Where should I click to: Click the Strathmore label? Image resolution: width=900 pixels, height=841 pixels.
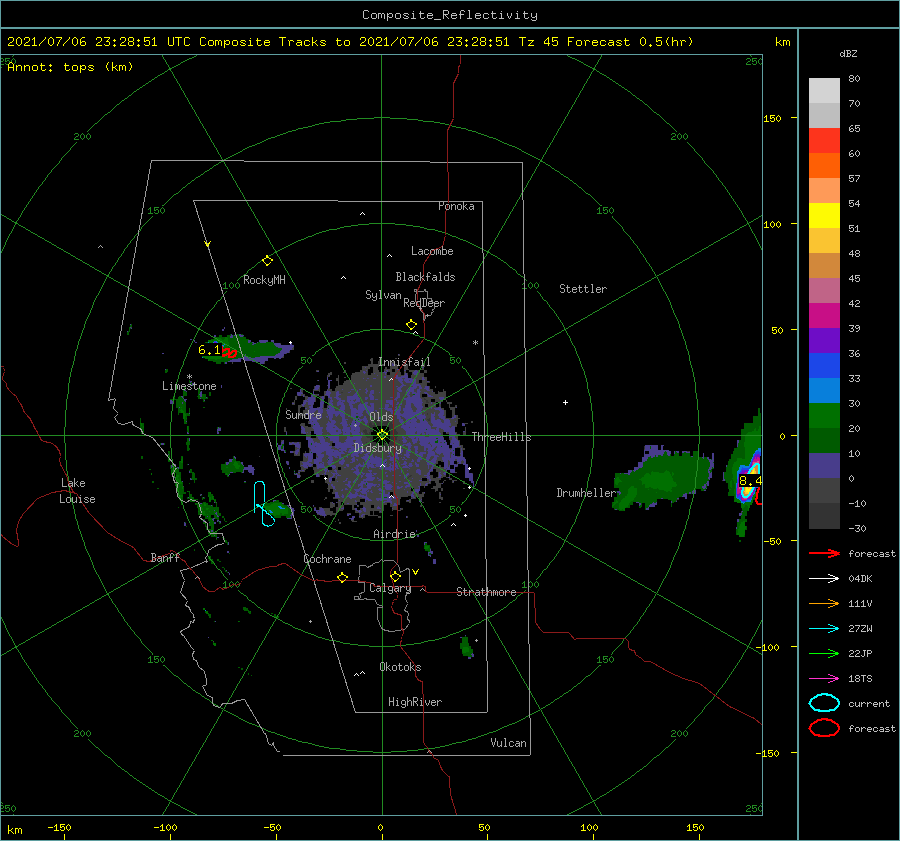(x=486, y=592)
